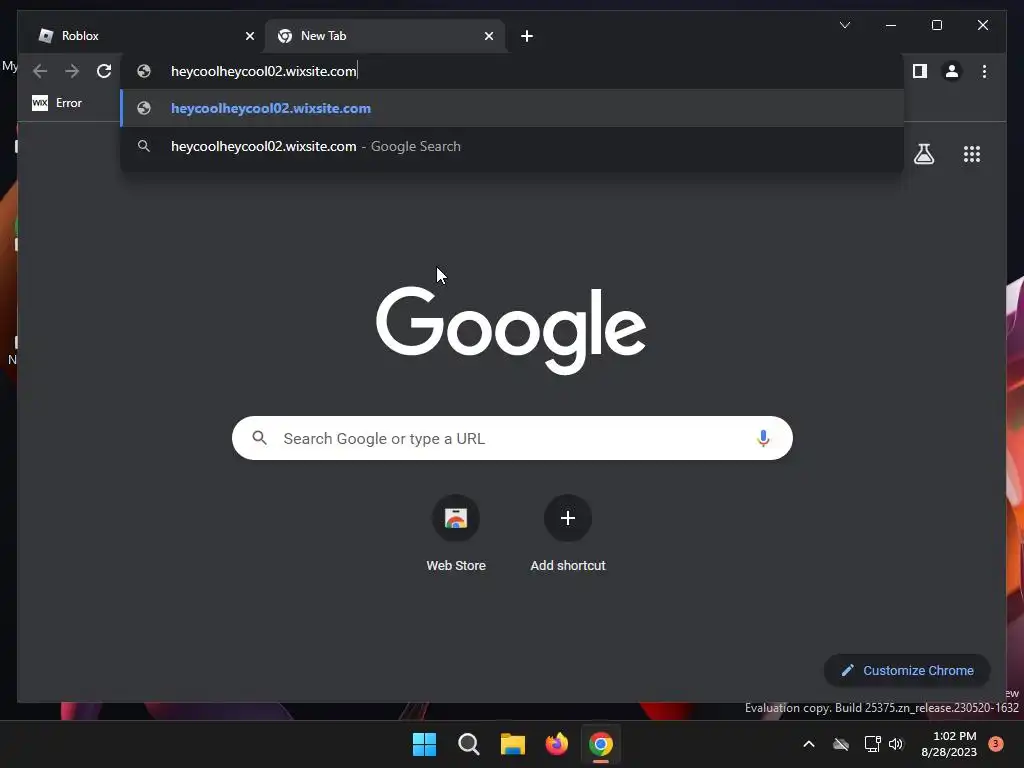Click the Google logo
The image size is (1024, 768).
(x=511, y=330)
